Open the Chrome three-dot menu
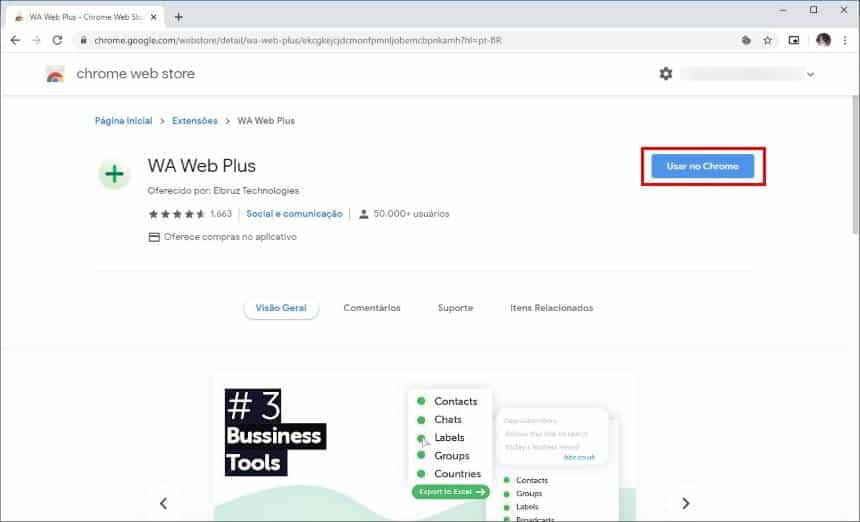This screenshot has width=860, height=522. point(845,40)
